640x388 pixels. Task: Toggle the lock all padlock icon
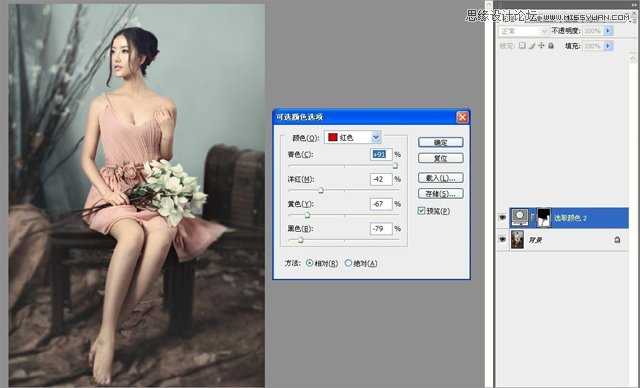pyautogui.click(x=551, y=46)
